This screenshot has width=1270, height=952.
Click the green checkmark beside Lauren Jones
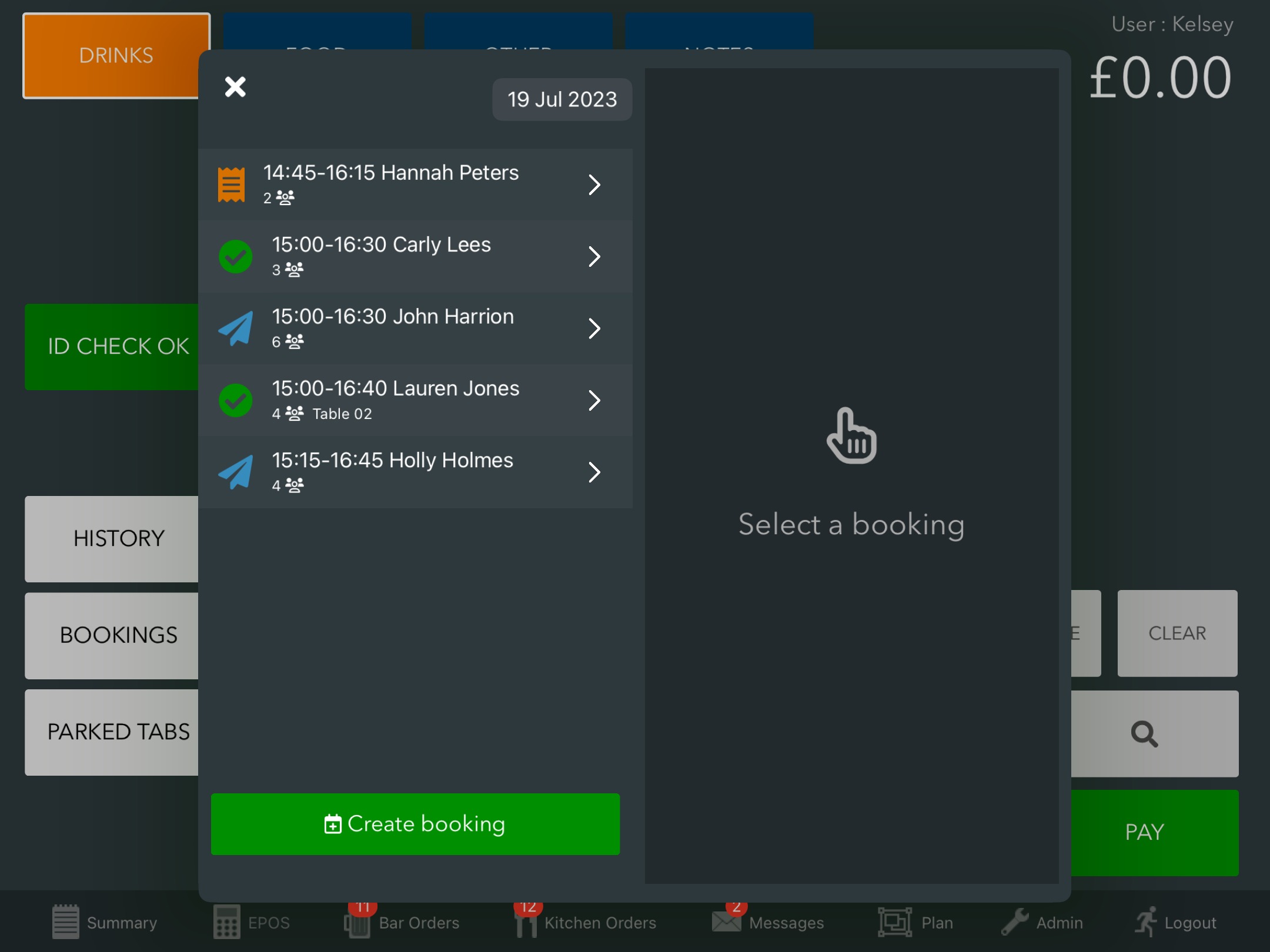coord(235,401)
